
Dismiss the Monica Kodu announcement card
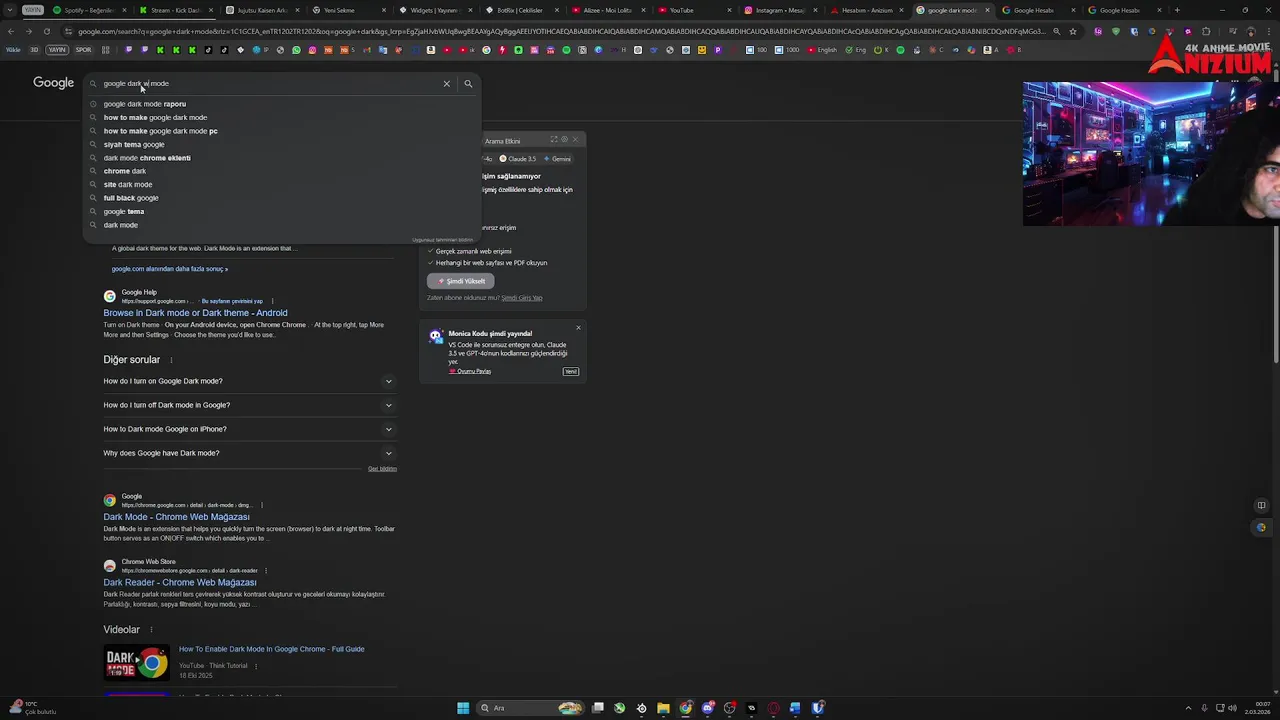(x=578, y=328)
